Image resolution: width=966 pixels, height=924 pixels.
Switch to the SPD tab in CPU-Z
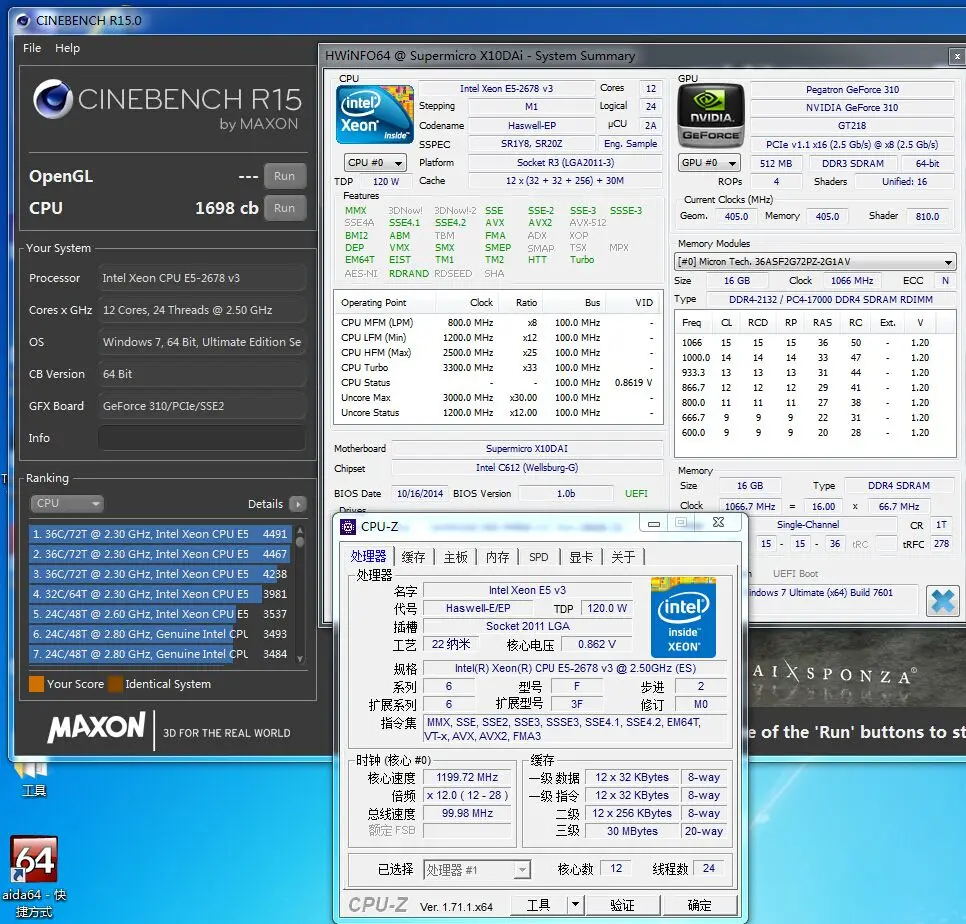[538, 557]
